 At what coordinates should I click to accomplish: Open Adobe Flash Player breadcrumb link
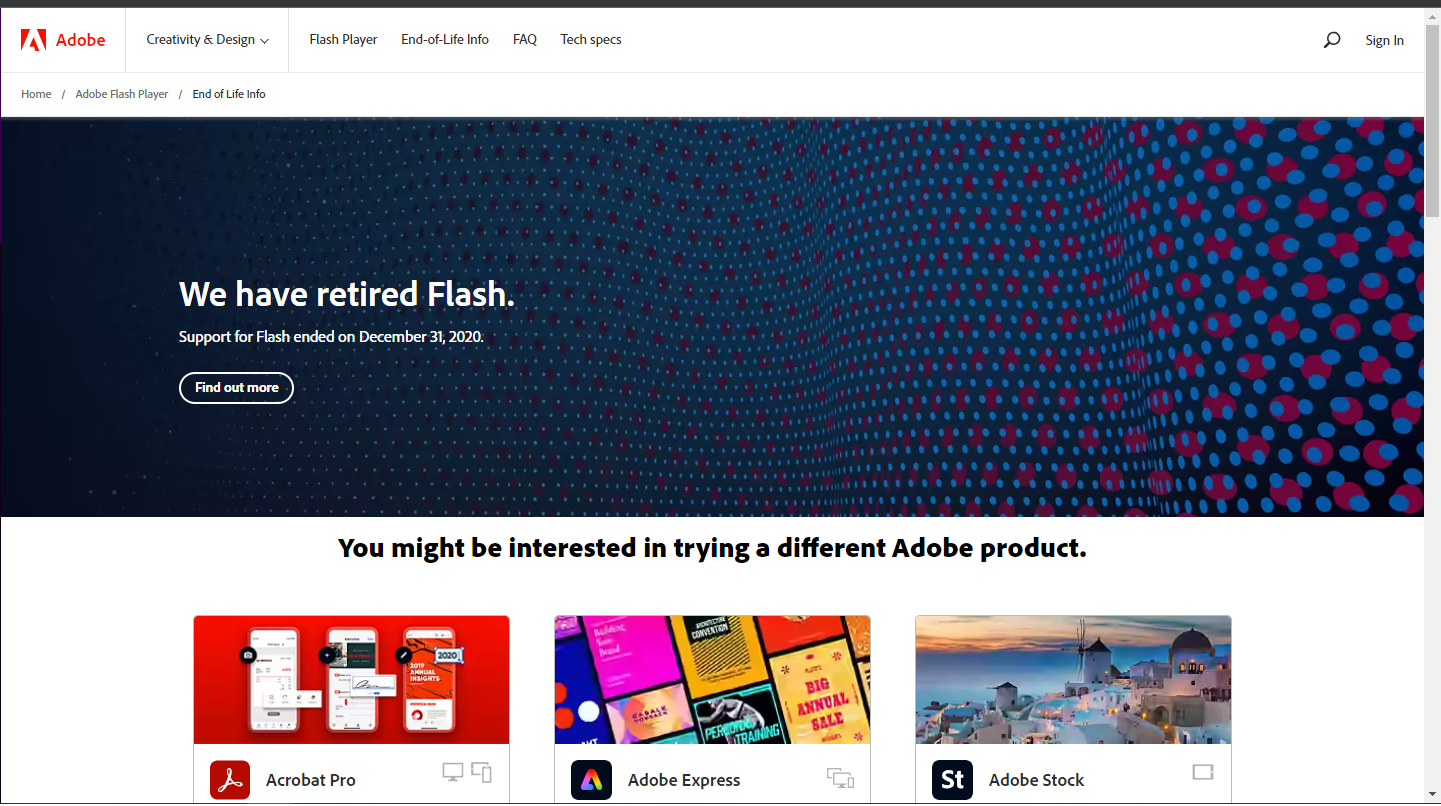click(122, 94)
